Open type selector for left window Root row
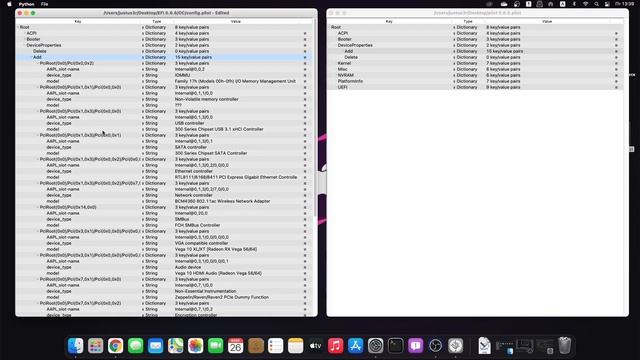 (143, 27)
